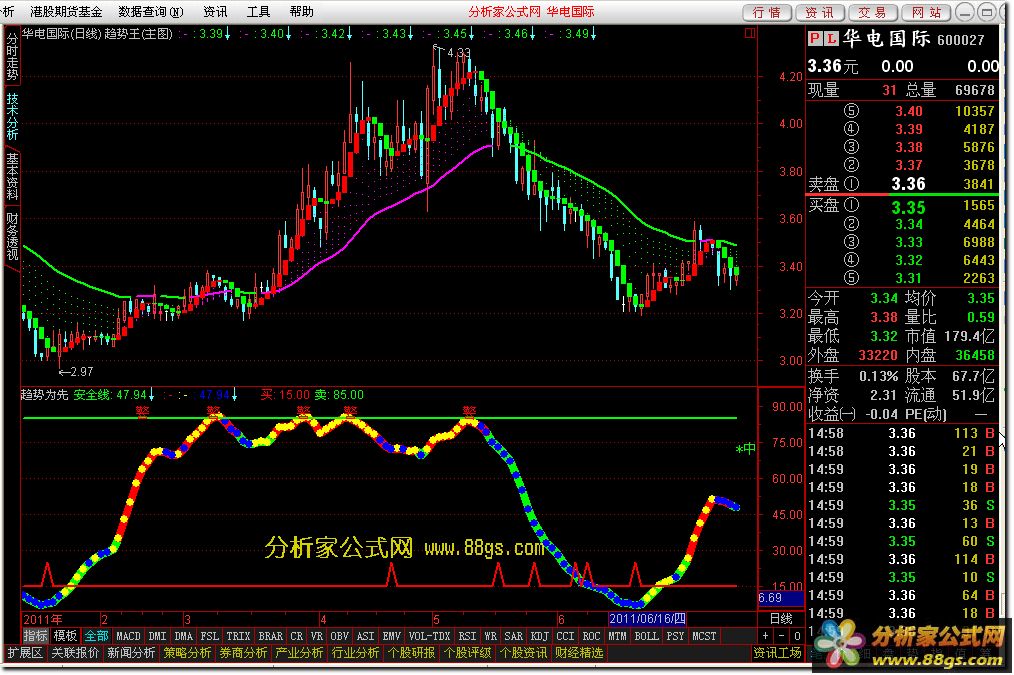
Task: Select the 全部 indicator tab
Action: pos(96,636)
